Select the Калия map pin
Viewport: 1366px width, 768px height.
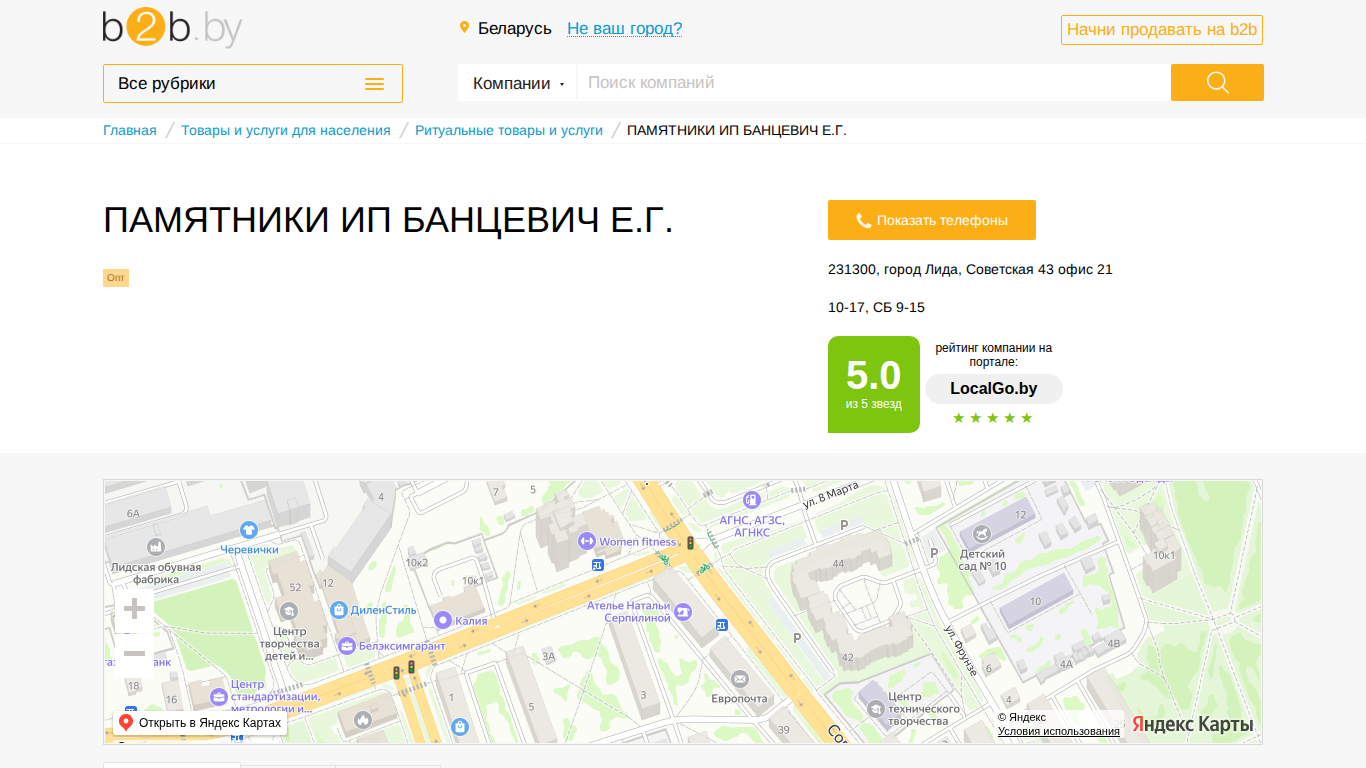click(443, 620)
